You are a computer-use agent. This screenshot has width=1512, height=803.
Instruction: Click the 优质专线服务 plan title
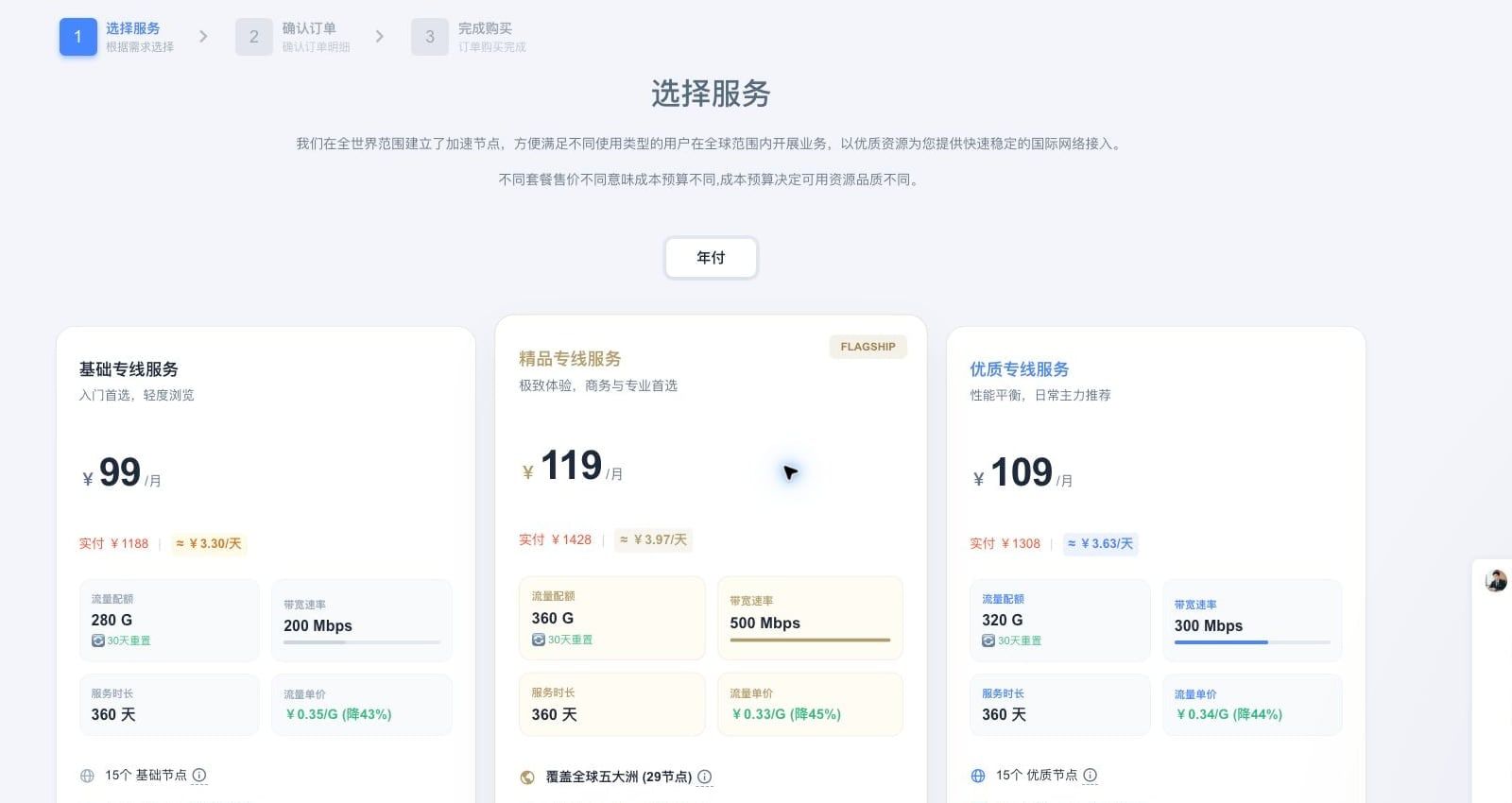pos(1020,369)
